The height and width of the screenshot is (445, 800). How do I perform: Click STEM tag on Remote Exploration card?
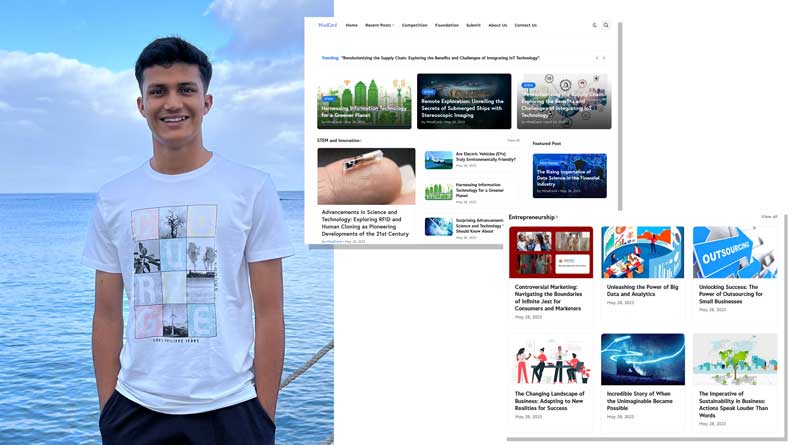tap(428, 92)
